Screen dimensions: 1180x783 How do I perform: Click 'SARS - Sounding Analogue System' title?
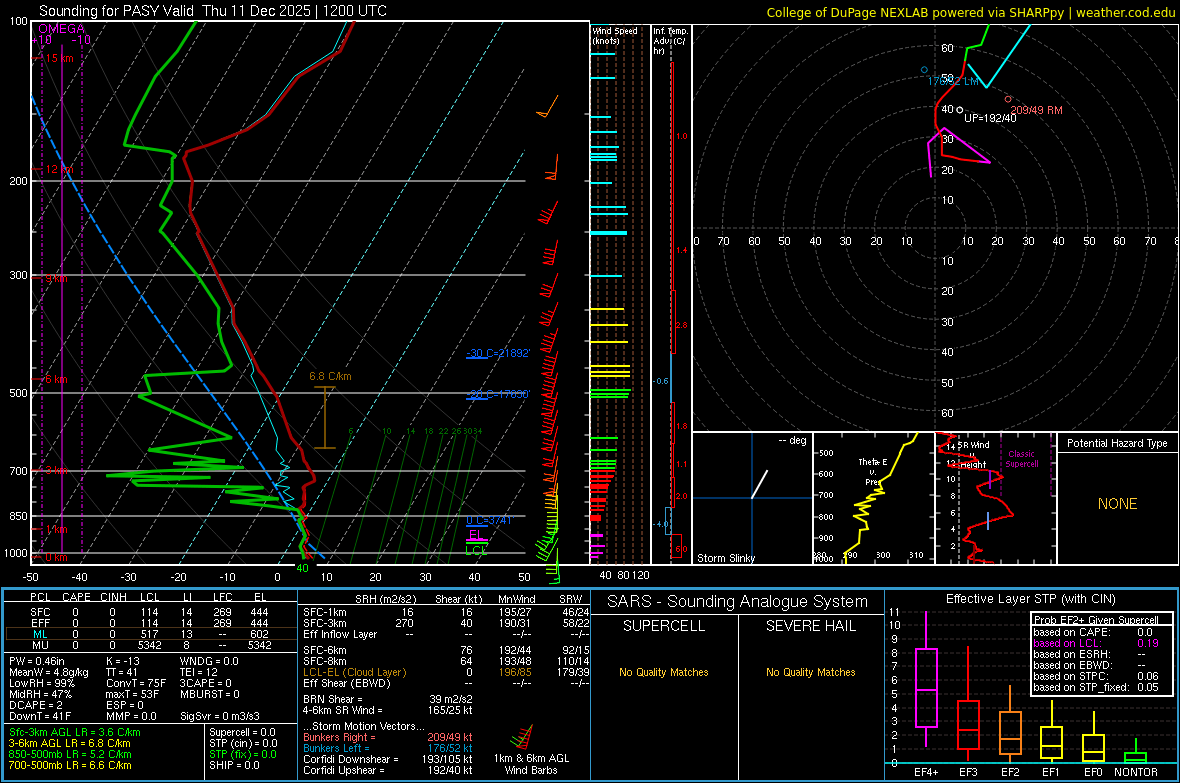click(737, 602)
